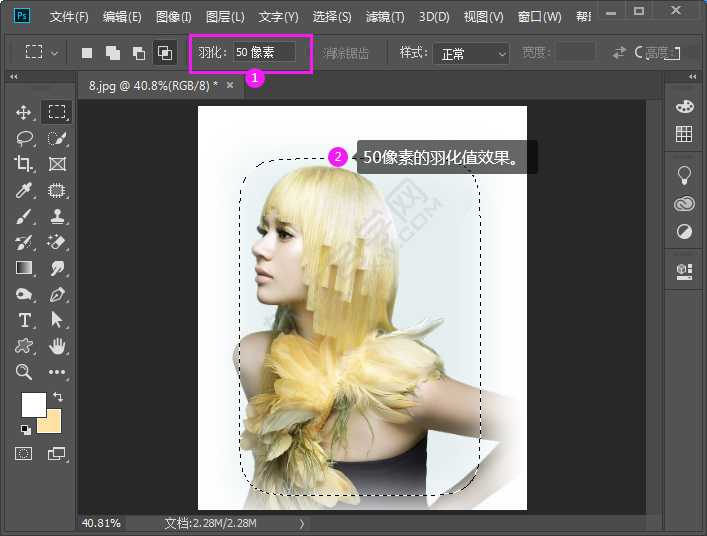
Task: Open the 滤镜(T) menu
Action: (385, 17)
